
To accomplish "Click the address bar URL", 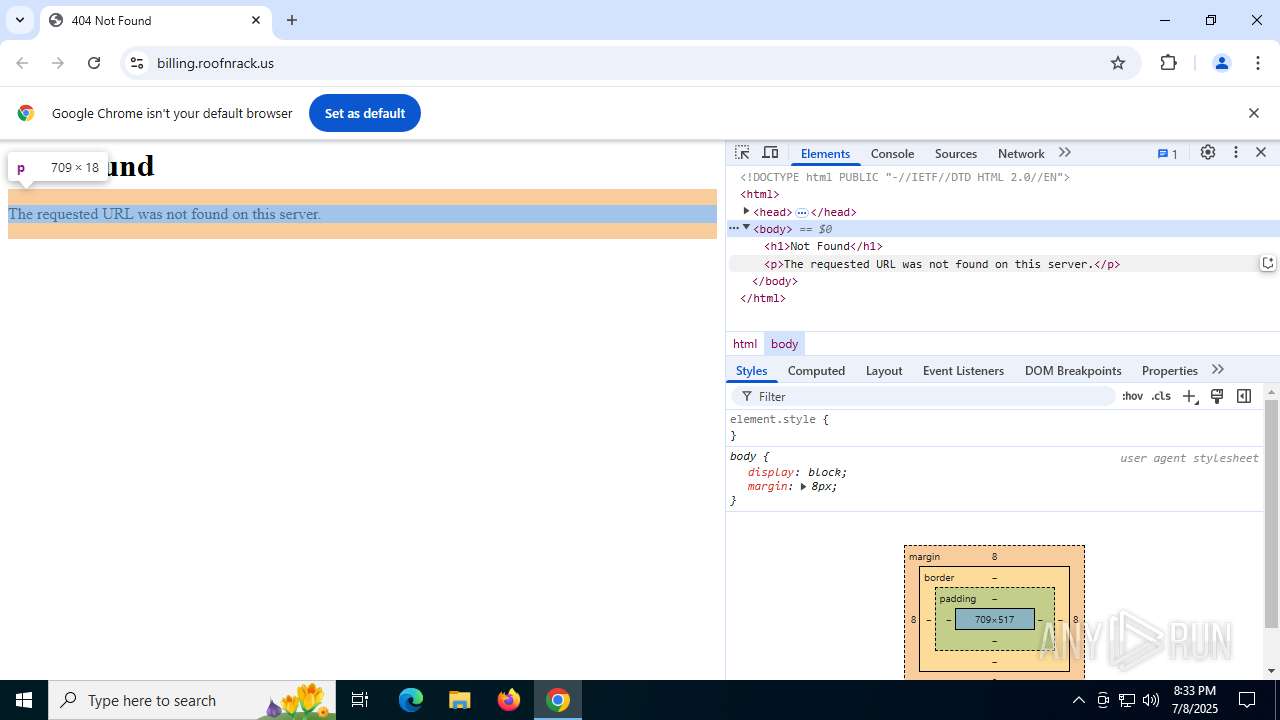I will click(215, 63).
